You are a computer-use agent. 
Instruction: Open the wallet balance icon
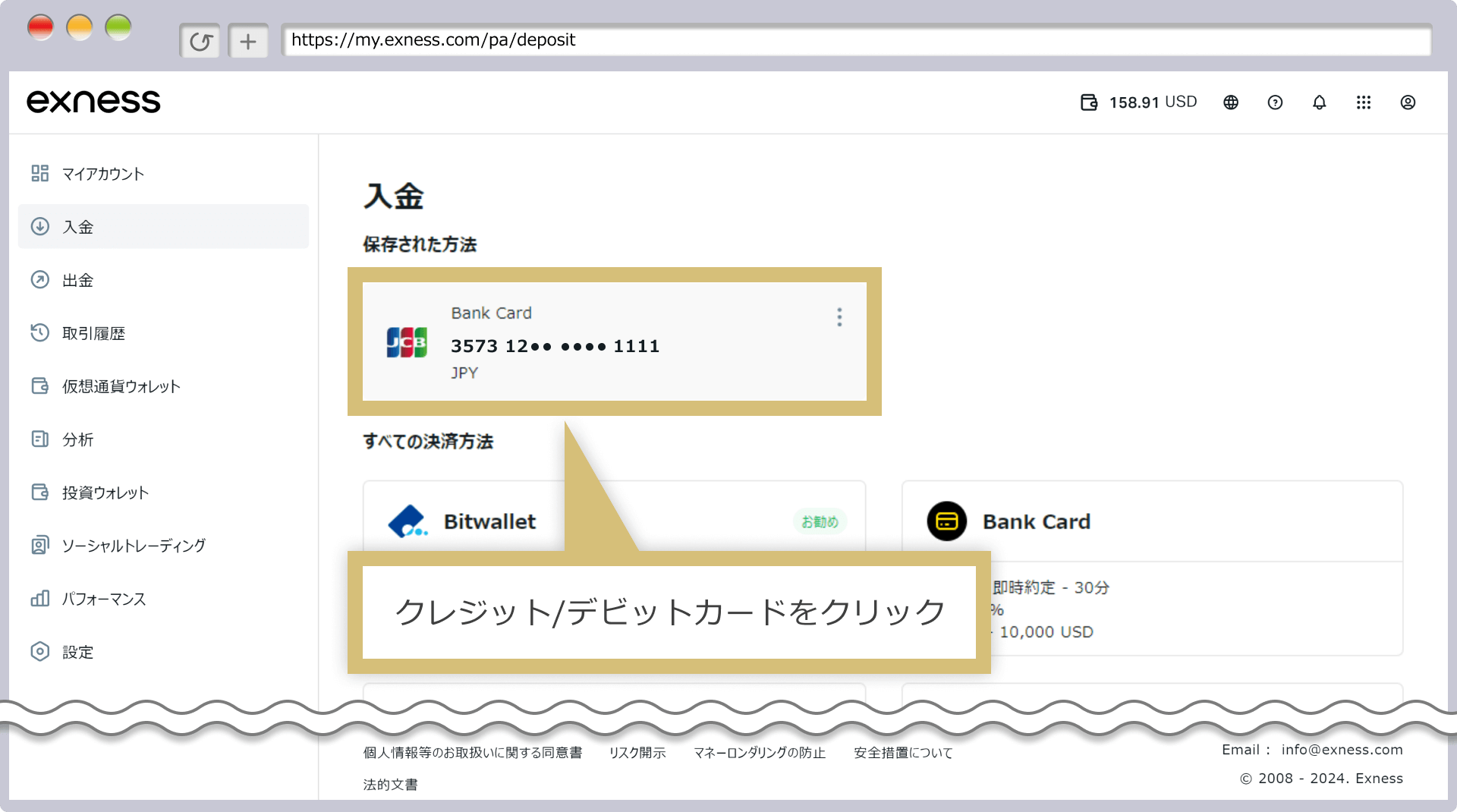(x=1089, y=102)
